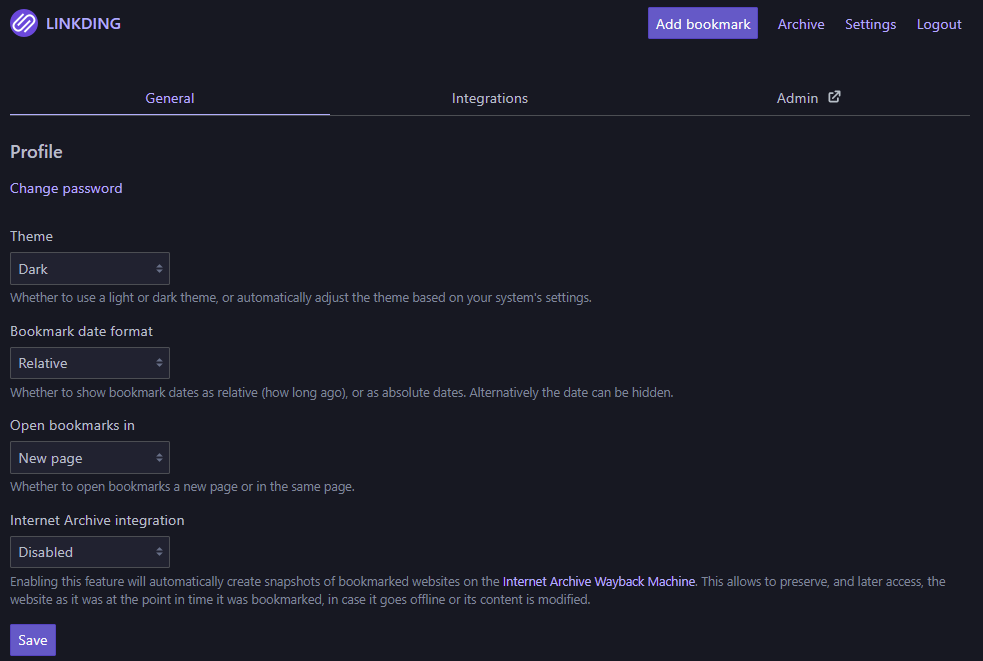Go to Settings in the navigation bar
The height and width of the screenshot is (661, 983).
(x=870, y=24)
